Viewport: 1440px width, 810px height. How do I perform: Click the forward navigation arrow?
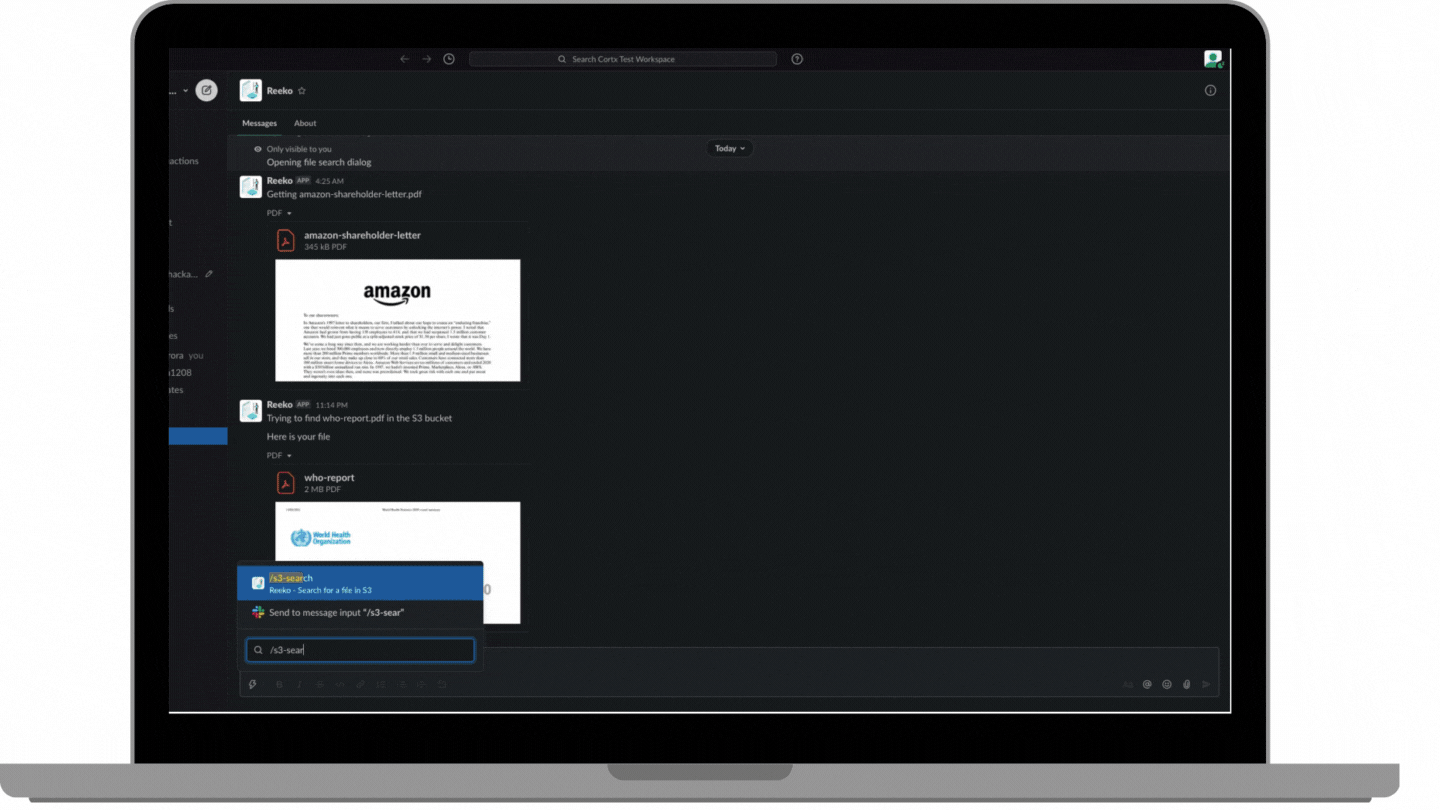pyautogui.click(x=427, y=59)
